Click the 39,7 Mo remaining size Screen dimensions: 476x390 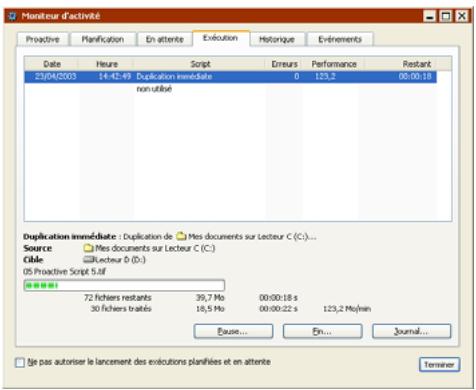pyautogui.click(x=210, y=297)
